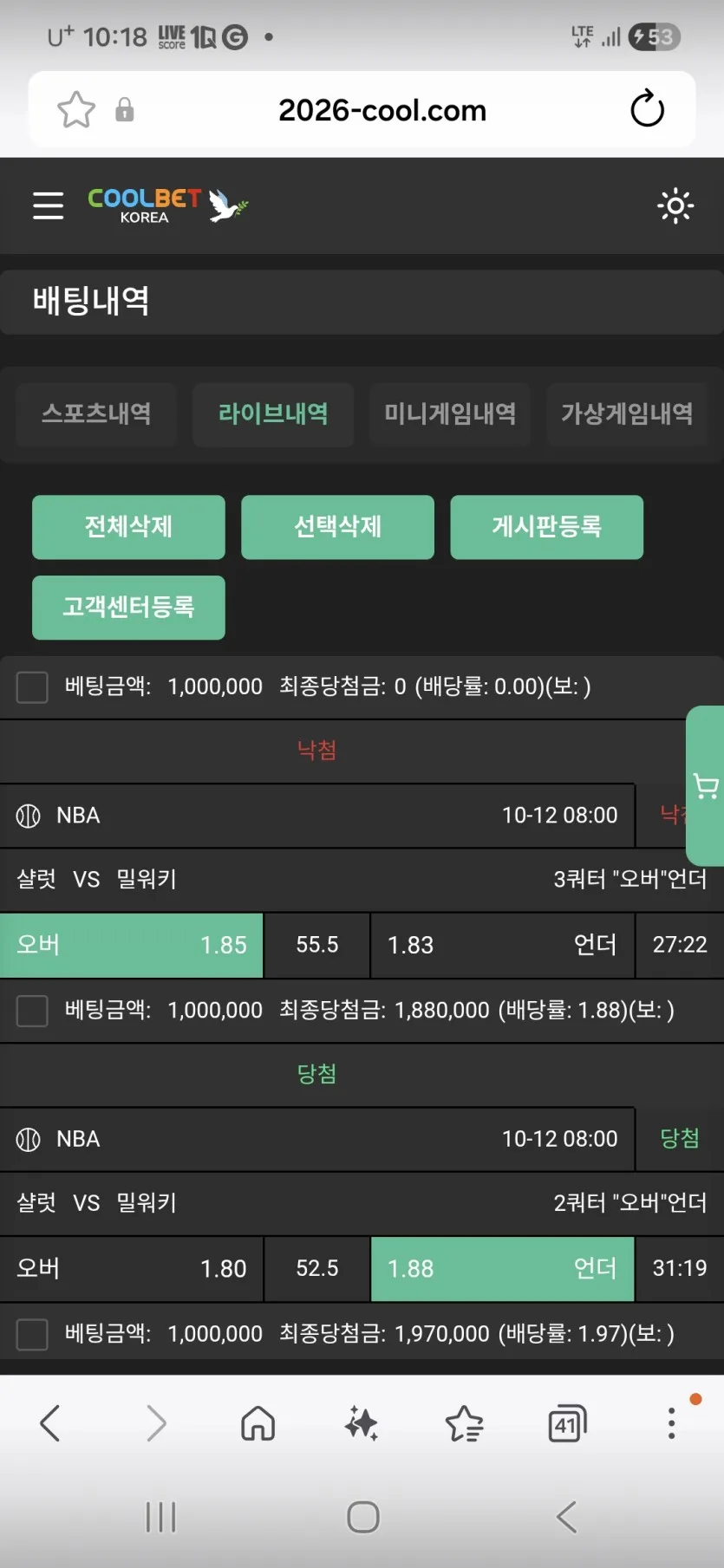Open browser bookmarks list icon

click(465, 1423)
